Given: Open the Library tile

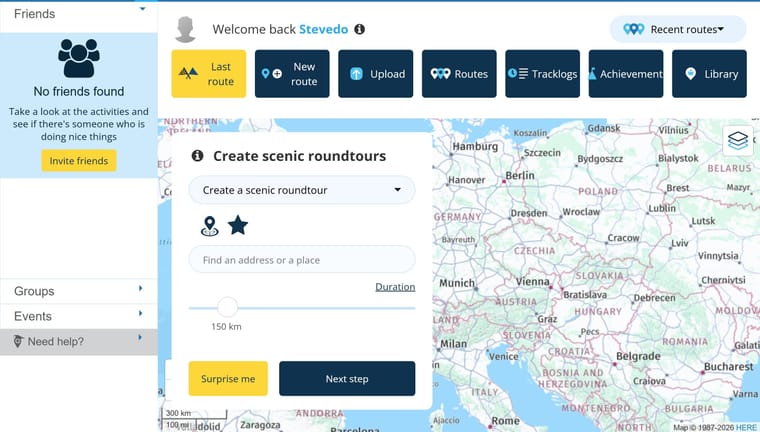Looking at the screenshot, I should 709,74.
